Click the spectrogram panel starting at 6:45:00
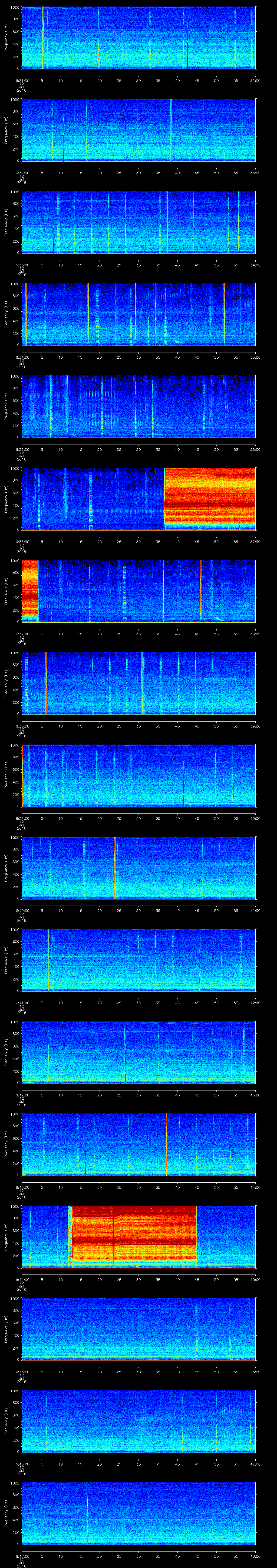 coord(138,1329)
